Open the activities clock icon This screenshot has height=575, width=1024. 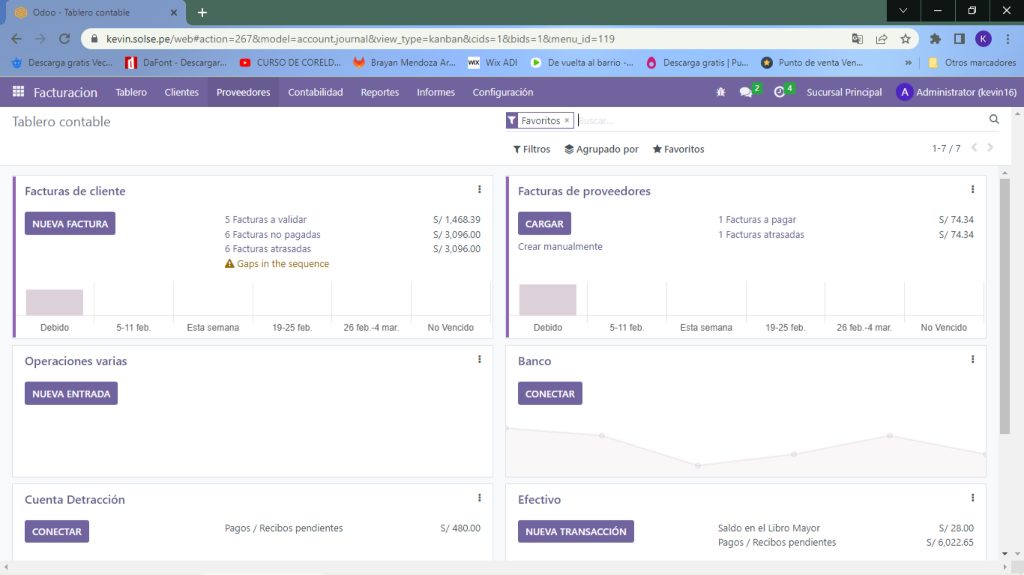tap(780, 92)
